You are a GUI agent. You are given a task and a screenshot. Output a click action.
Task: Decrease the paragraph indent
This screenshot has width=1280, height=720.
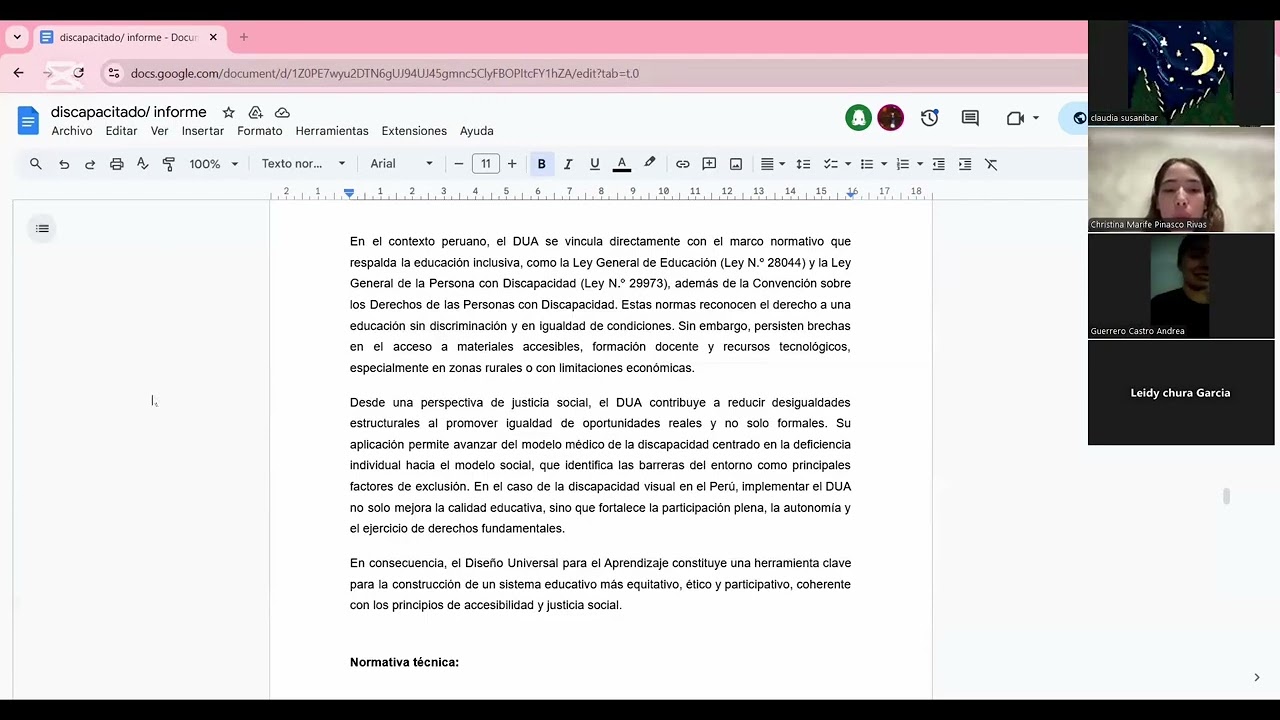pos(938,164)
